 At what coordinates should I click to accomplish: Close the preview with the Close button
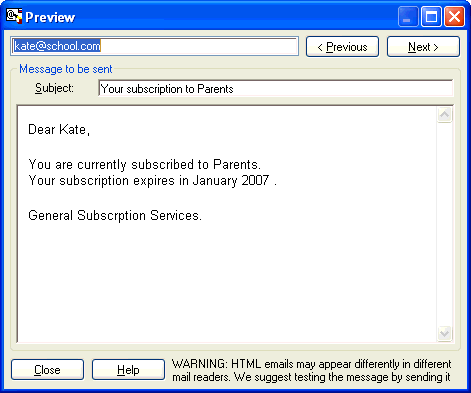pyautogui.click(x=47, y=369)
